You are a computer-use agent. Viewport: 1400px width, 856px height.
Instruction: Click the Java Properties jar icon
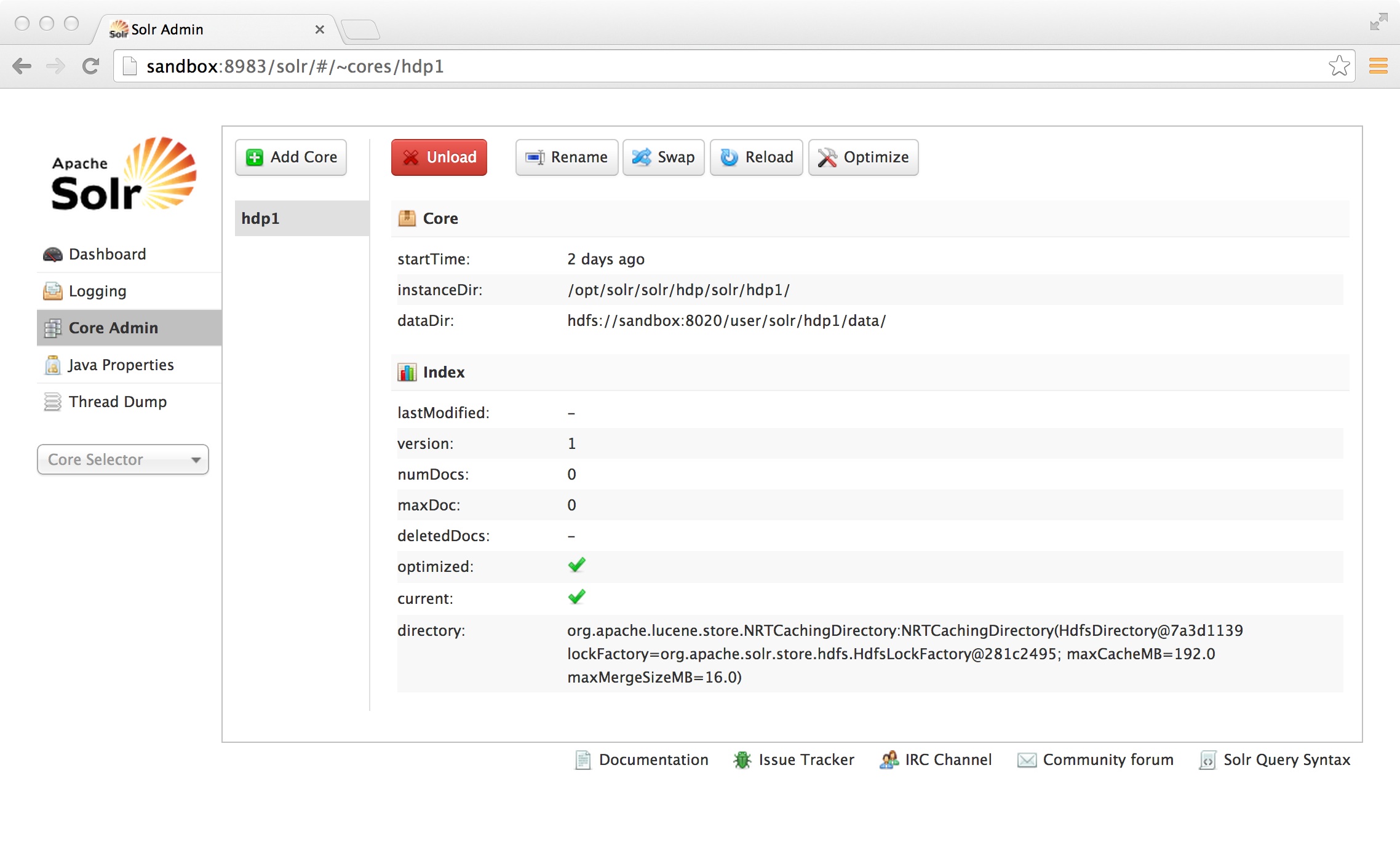point(53,365)
